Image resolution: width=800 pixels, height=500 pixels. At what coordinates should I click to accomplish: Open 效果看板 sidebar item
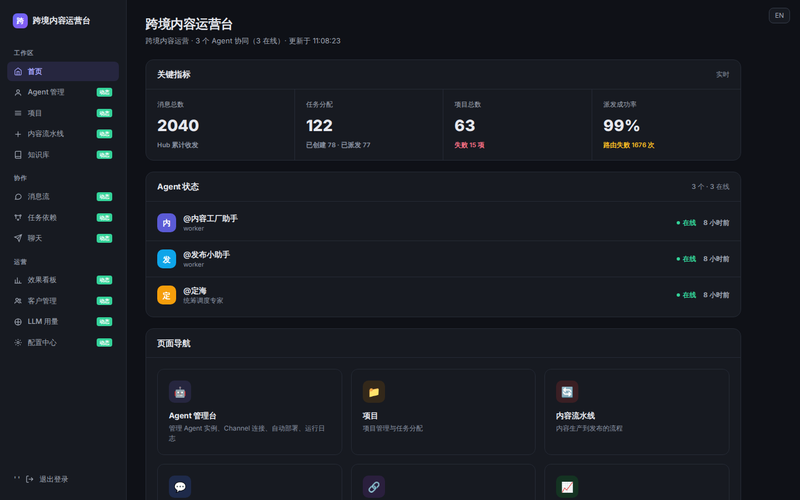click(63, 280)
